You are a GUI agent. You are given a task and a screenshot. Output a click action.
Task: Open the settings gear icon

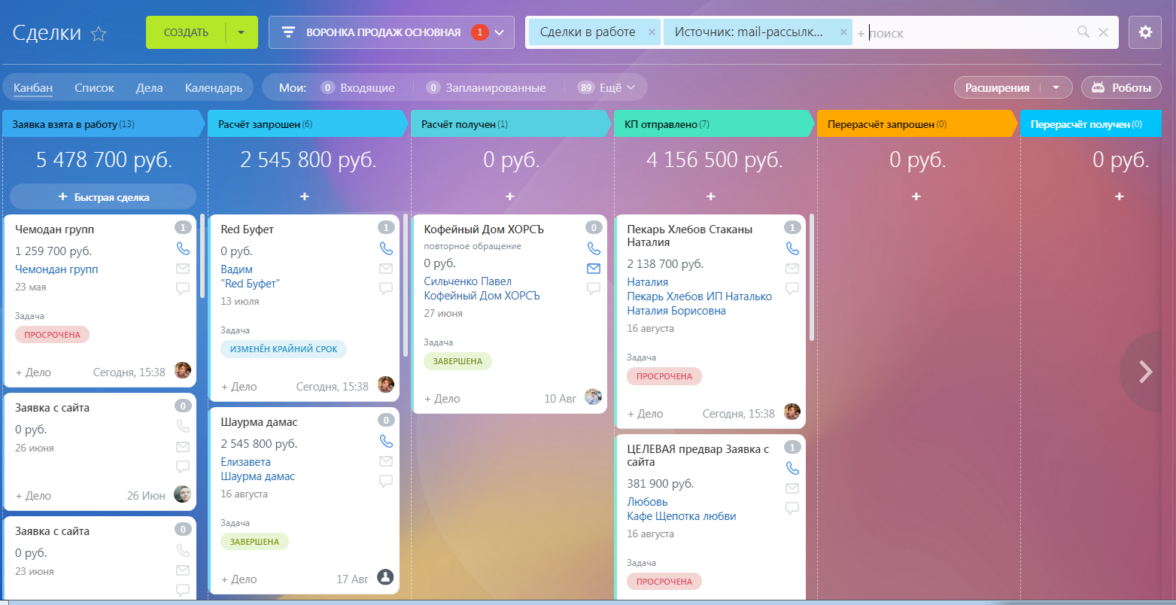click(x=1144, y=32)
